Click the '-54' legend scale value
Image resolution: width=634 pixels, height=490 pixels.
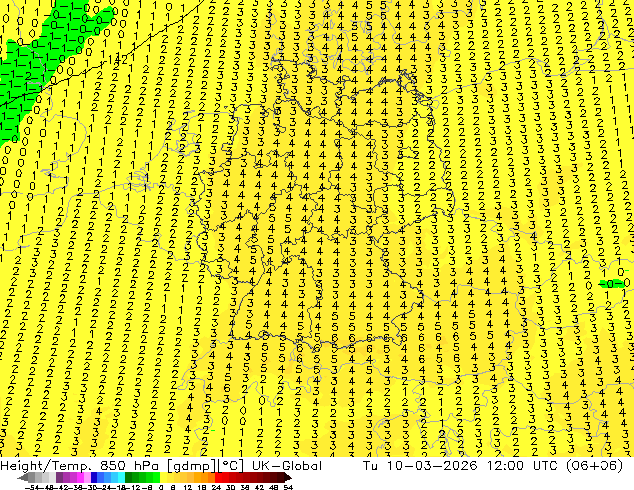tap(32, 487)
